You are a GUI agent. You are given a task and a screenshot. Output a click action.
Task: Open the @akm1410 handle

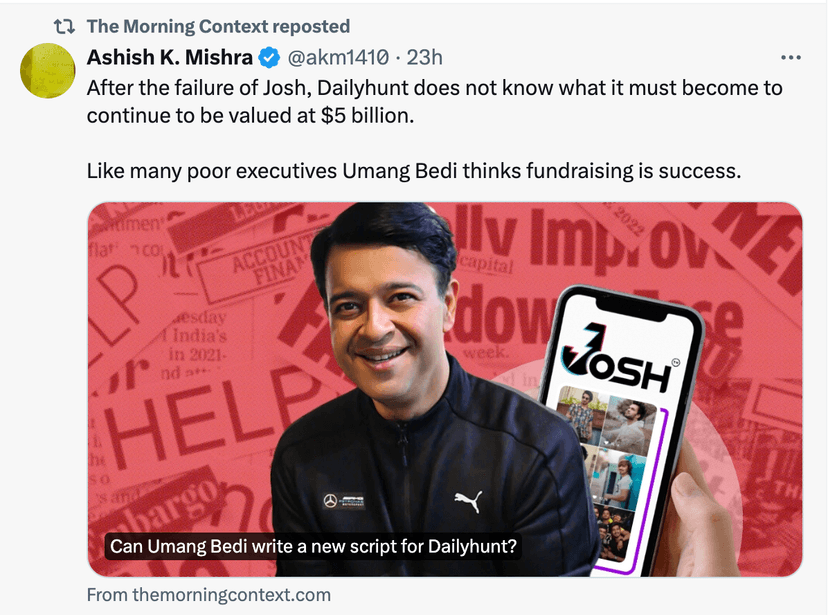[341, 57]
